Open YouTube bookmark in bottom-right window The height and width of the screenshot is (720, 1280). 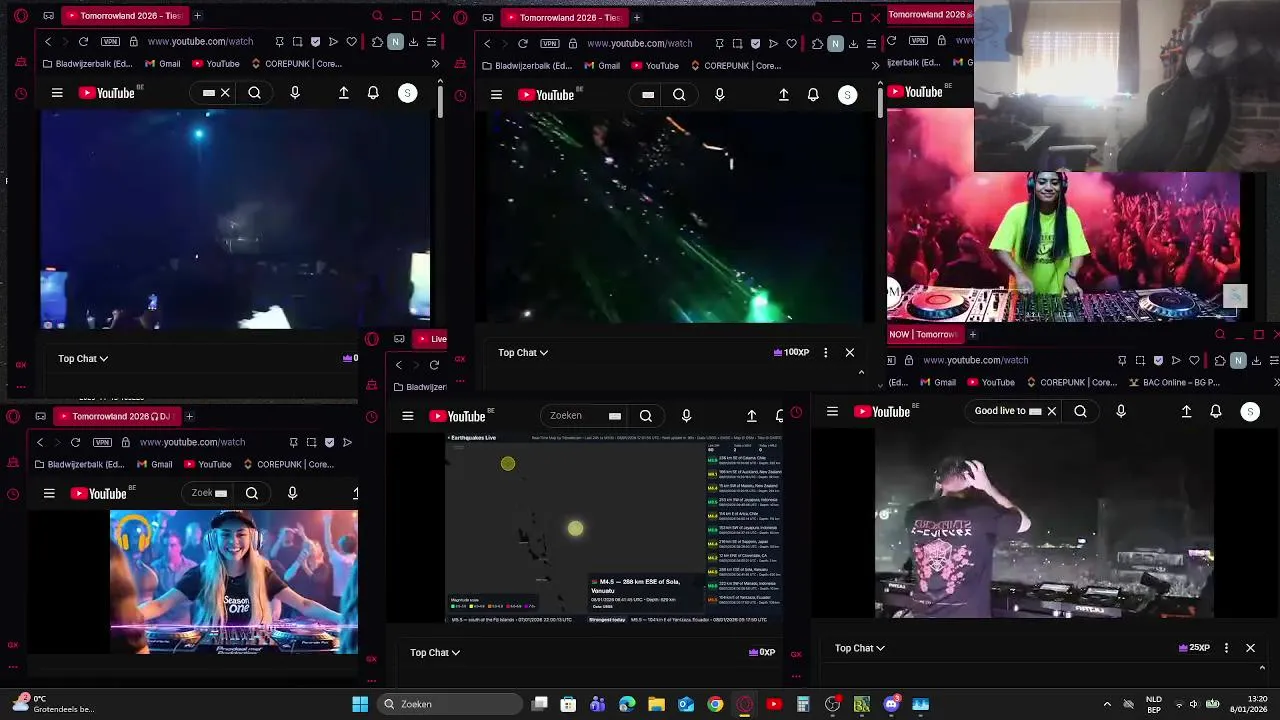point(990,382)
